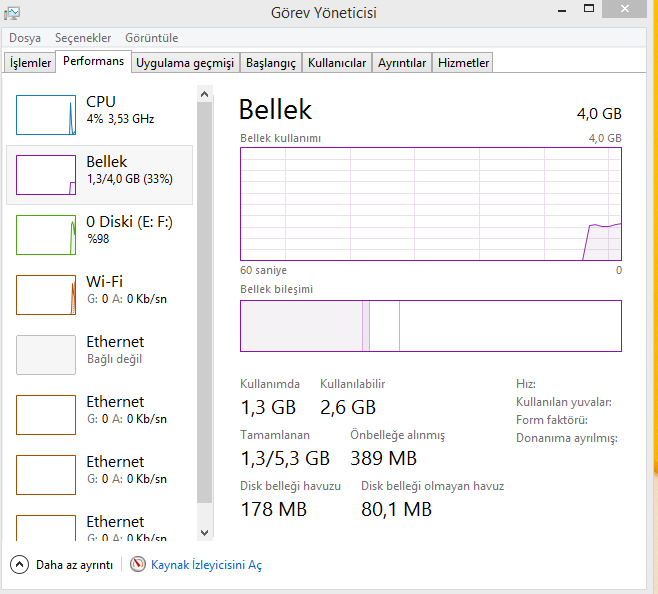This screenshot has width=658, height=594.
Task: Select the 0 Diski (E: F:) graph thumbnail
Action: [x=46, y=235]
